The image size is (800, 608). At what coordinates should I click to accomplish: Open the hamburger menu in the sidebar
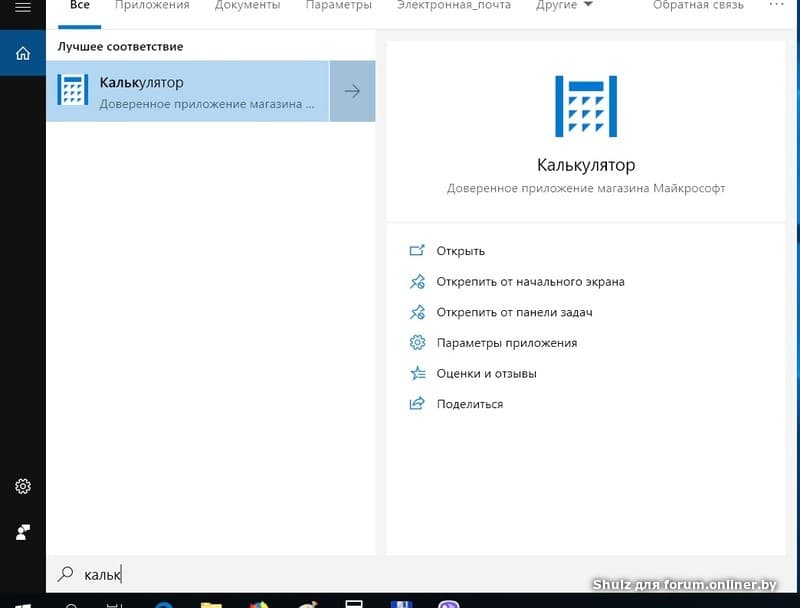22,7
